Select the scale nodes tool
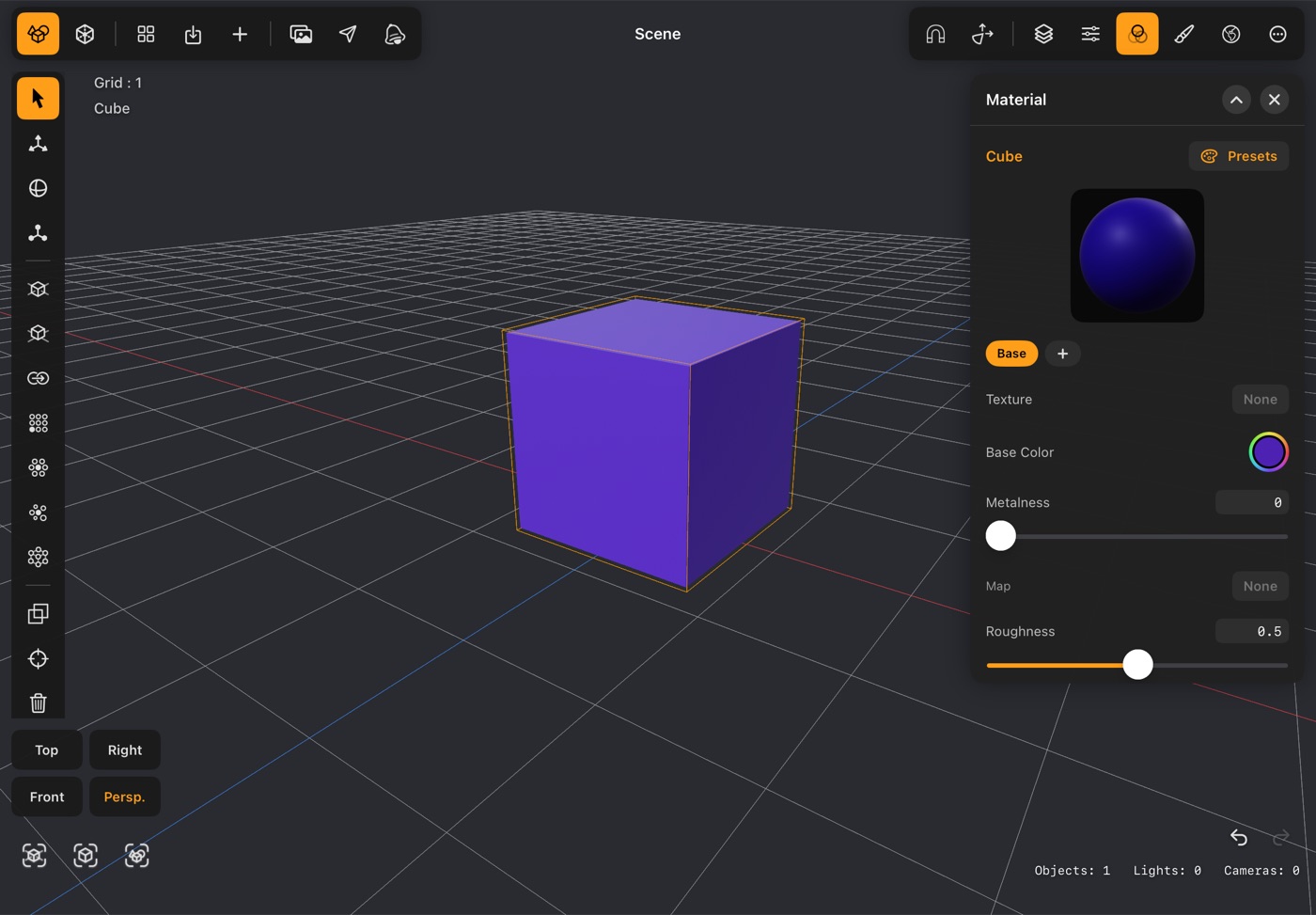1316x915 pixels. tap(38, 233)
